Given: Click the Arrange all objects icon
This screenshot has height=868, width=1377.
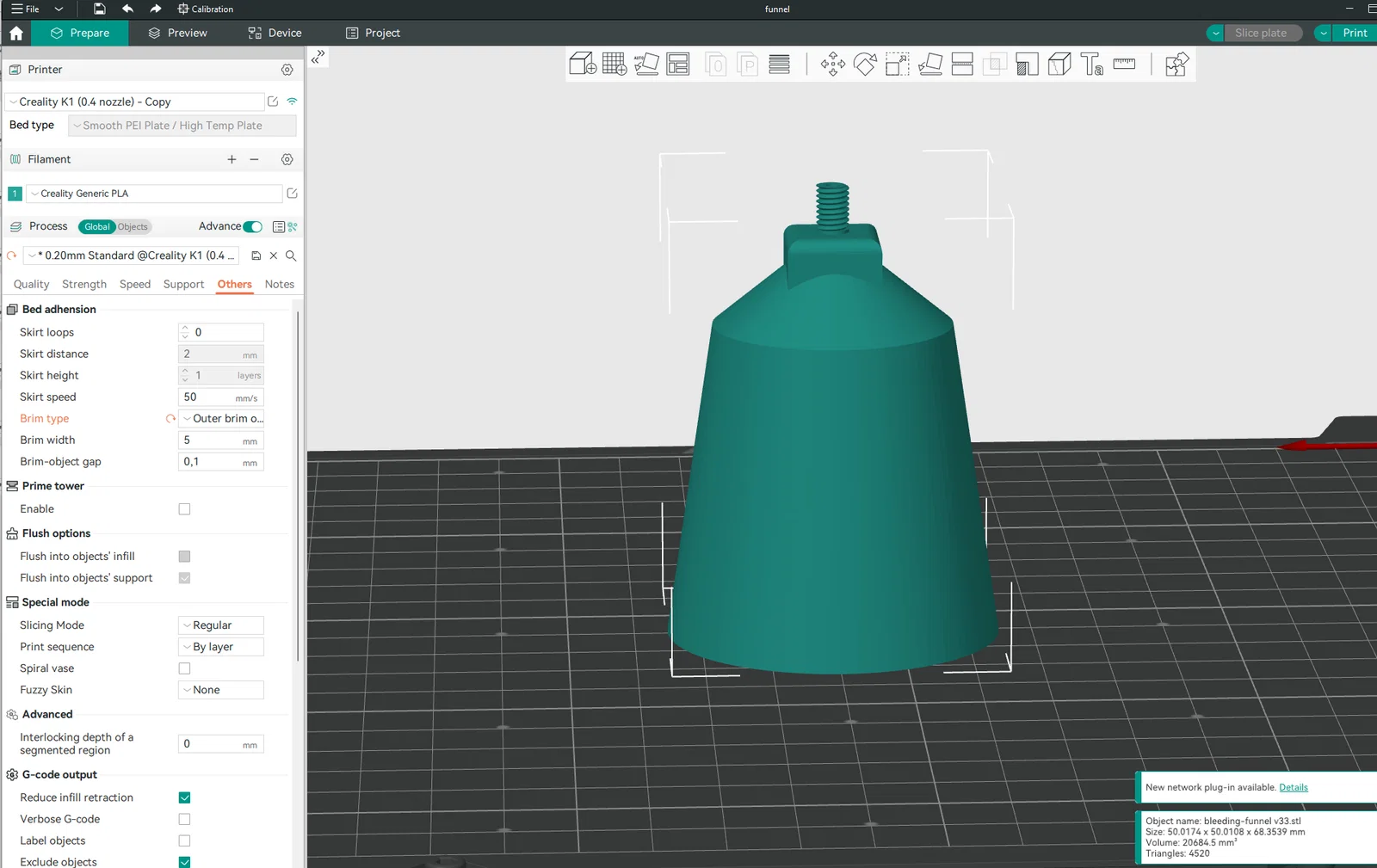Looking at the screenshot, I should 678,64.
